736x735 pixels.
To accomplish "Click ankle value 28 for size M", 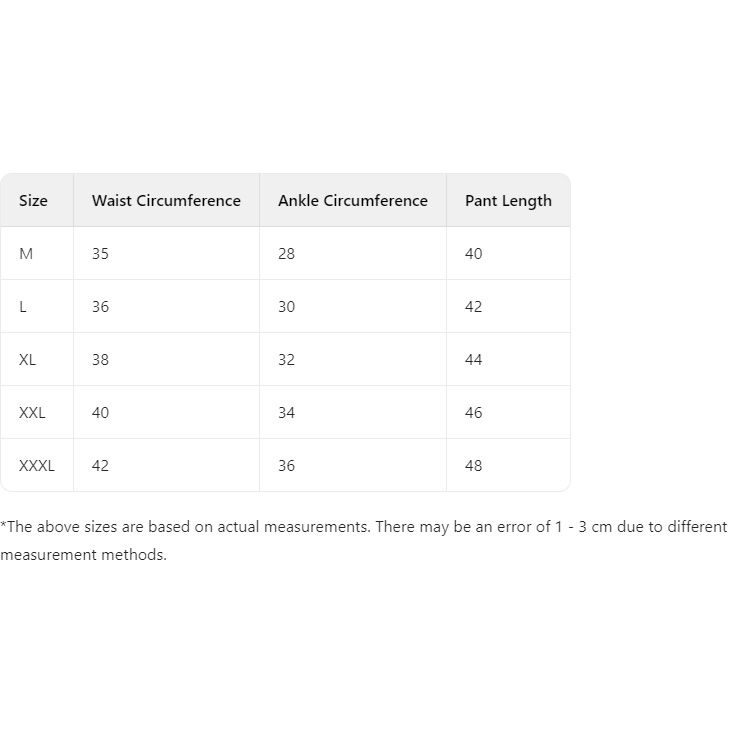I will click(x=287, y=254).
